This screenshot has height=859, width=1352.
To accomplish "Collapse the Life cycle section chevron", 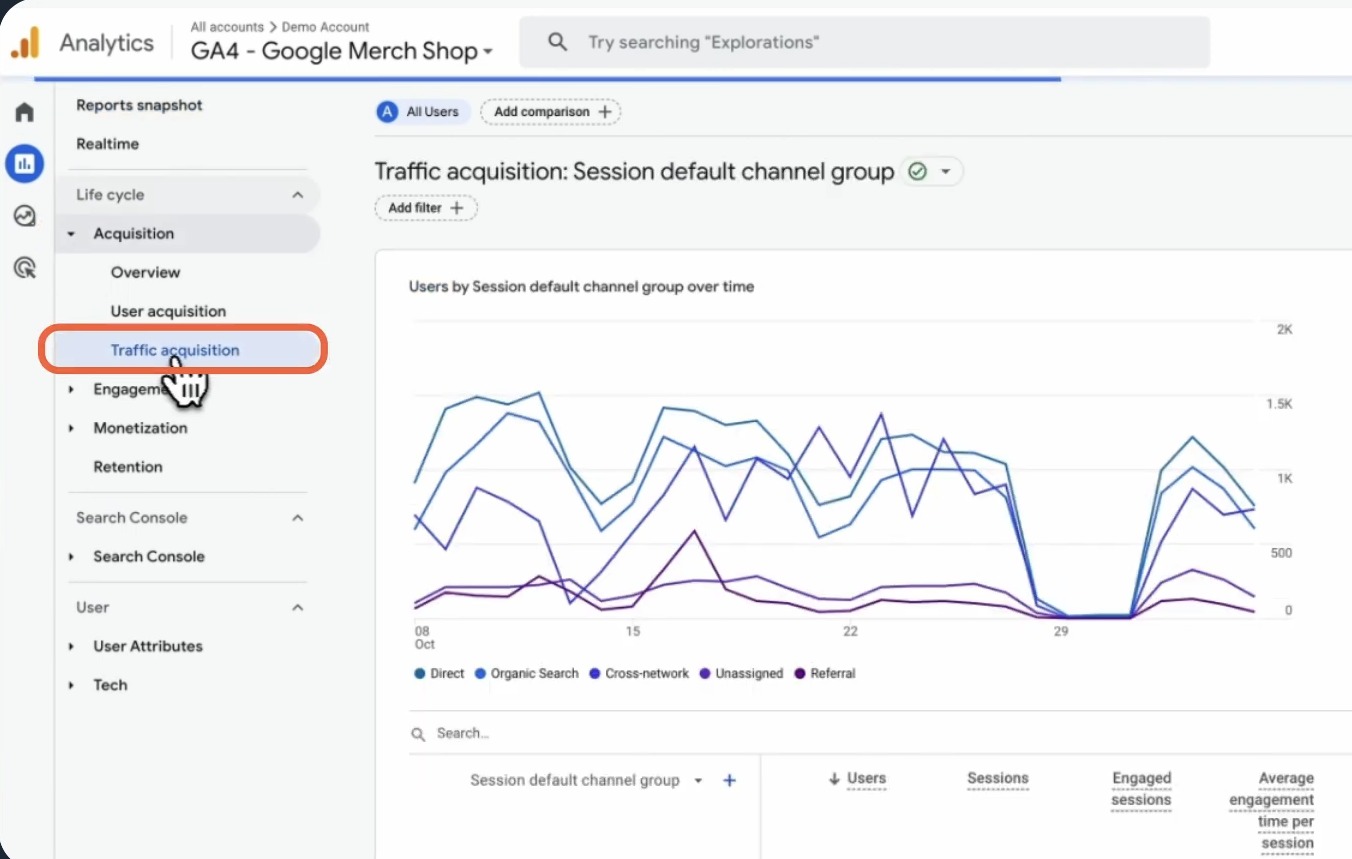I will tap(297, 195).
